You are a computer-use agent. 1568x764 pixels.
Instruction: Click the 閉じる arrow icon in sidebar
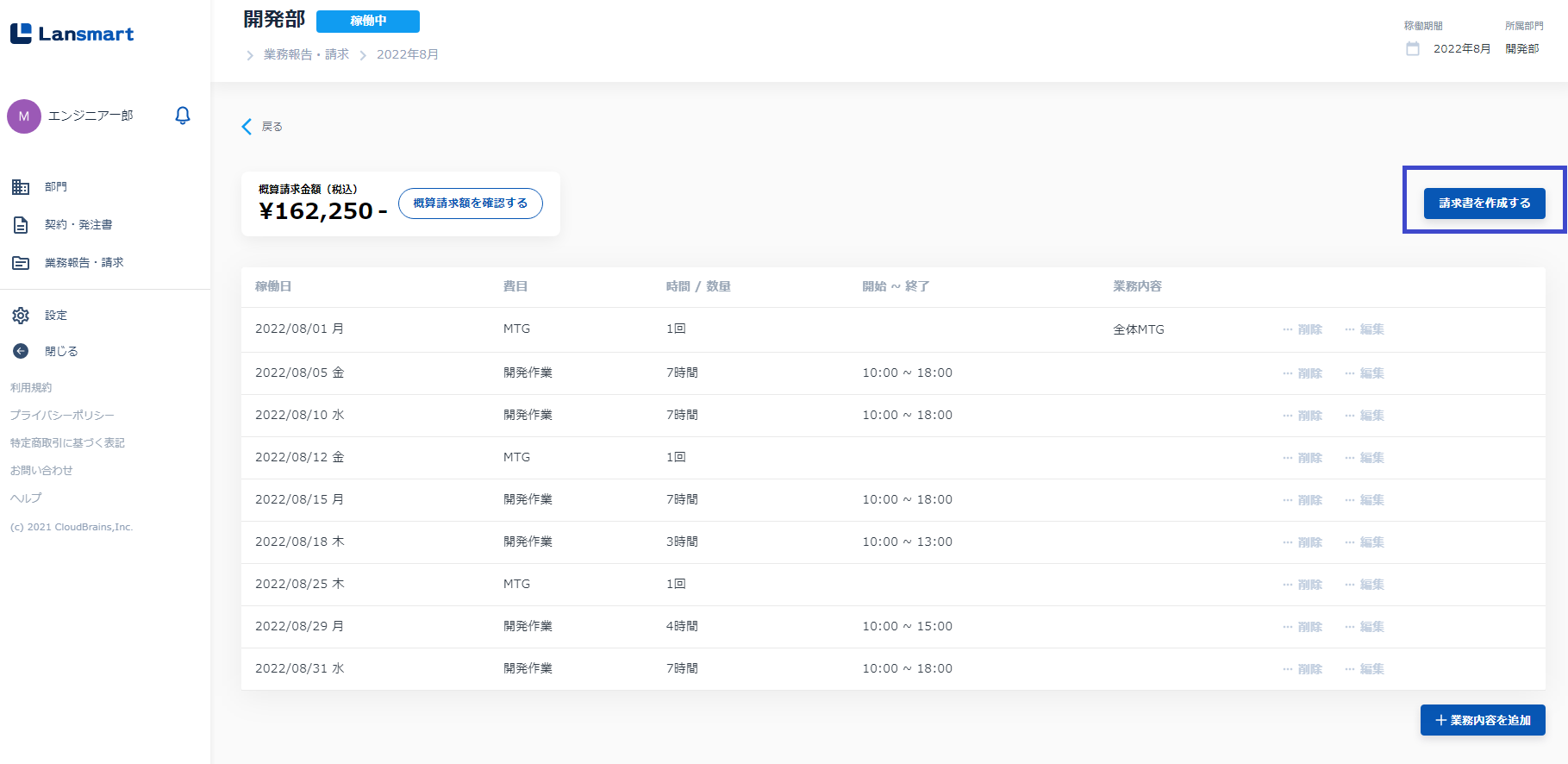coord(21,352)
